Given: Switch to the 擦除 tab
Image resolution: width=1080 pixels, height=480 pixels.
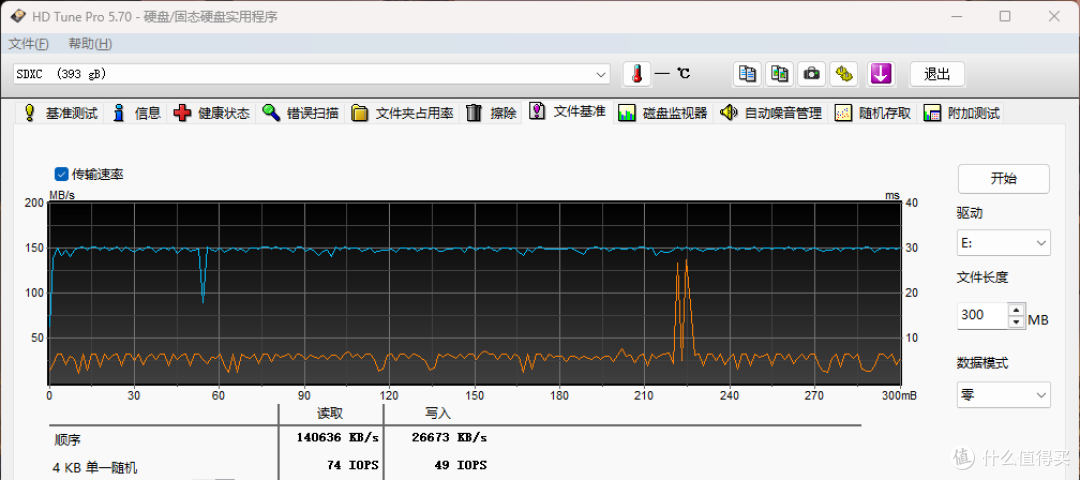Looking at the screenshot, I should 491,113.
